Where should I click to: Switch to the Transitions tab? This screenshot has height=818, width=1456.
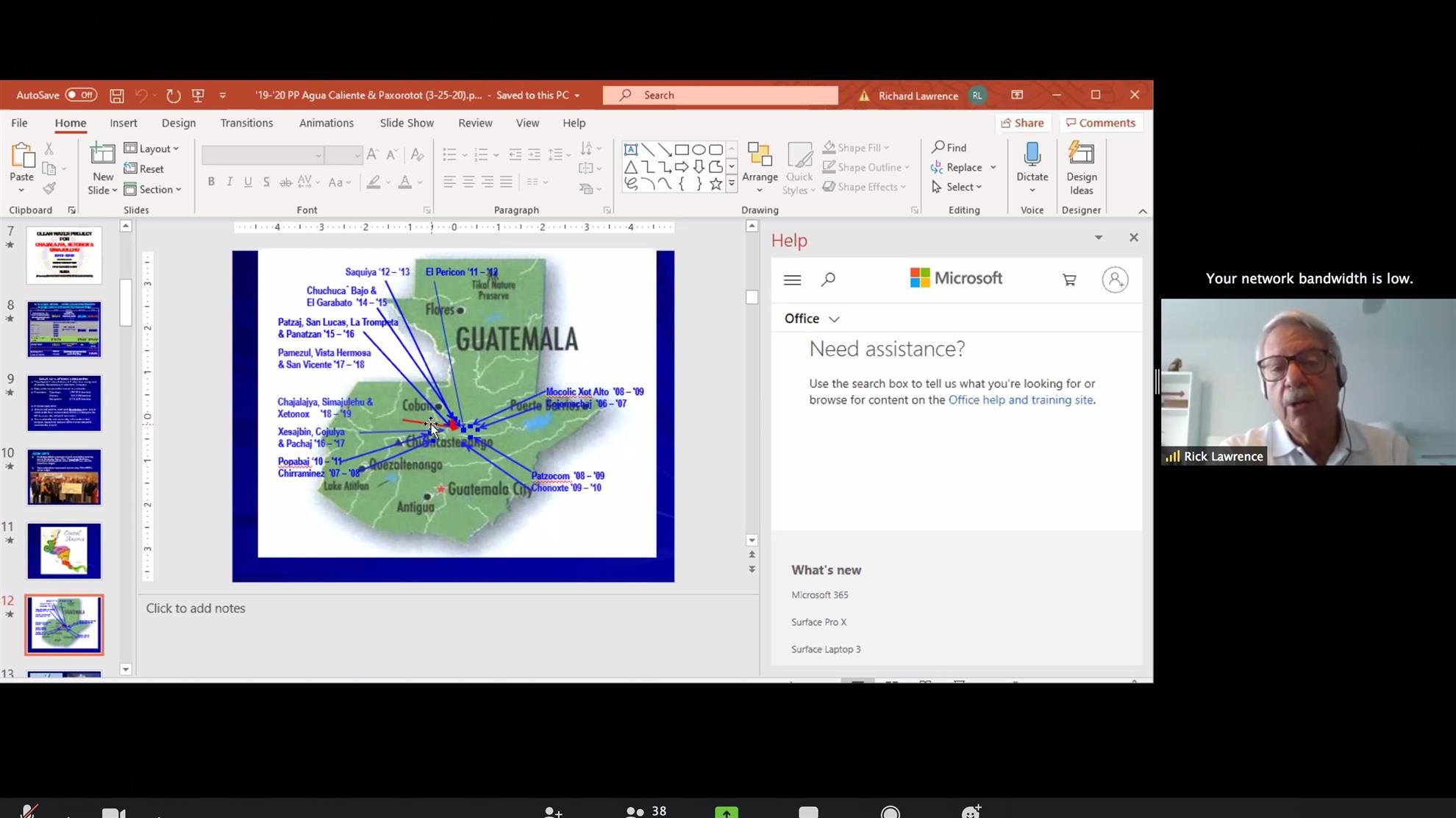point(246,123)
